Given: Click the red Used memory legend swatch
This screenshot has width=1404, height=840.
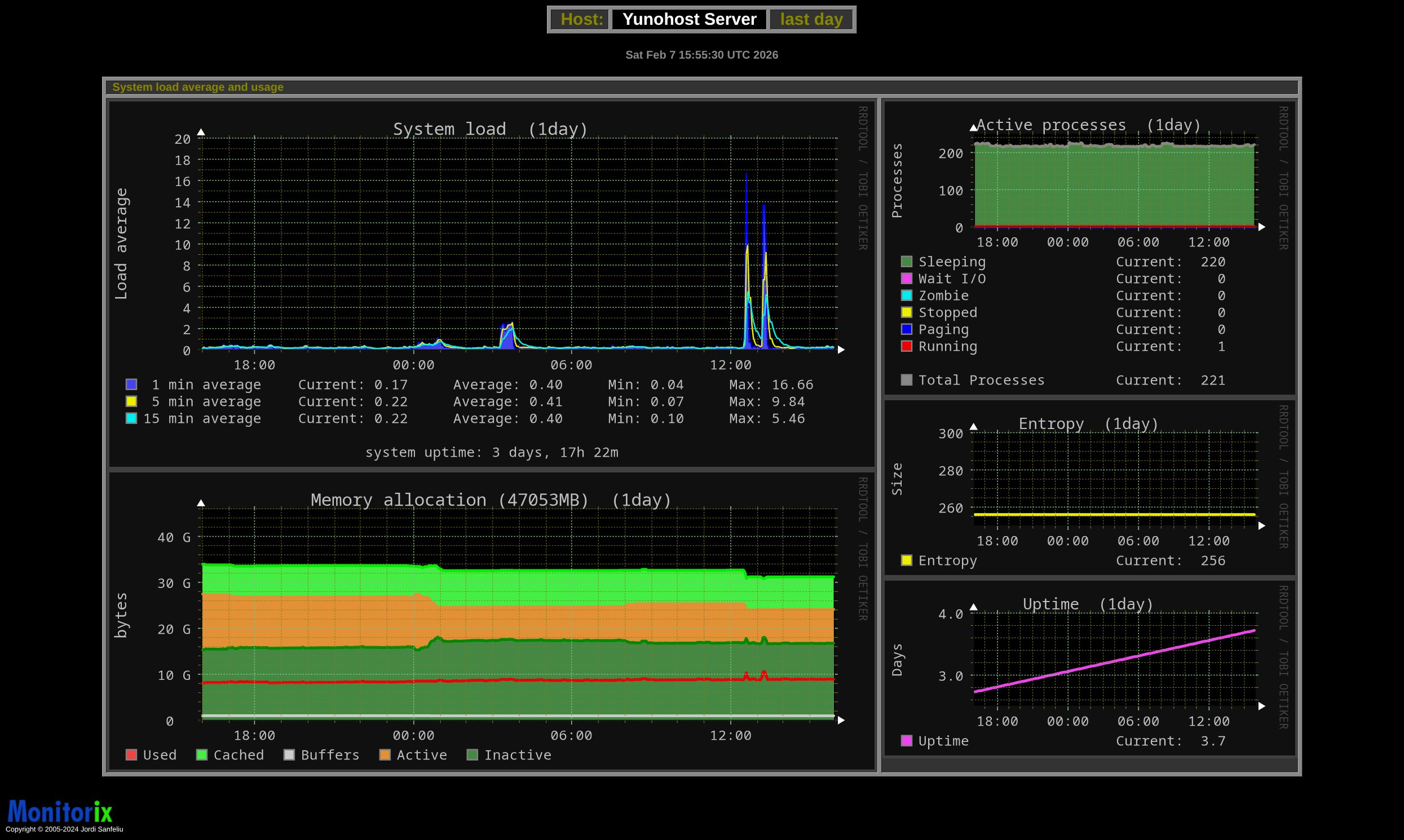Looking at the screenshot, I should 131,754.
